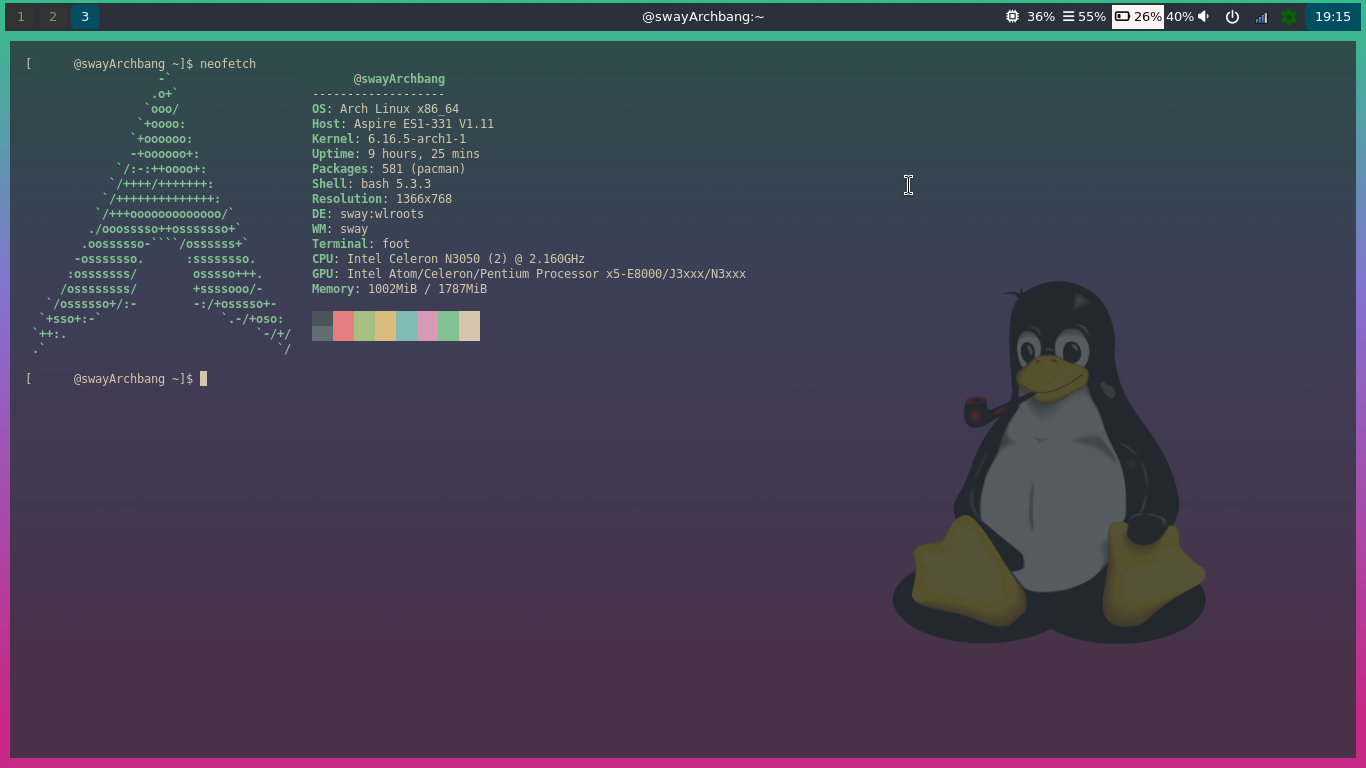Select the active workspace 3 button
Viewport: 1366px width, 768px height.
85,17
